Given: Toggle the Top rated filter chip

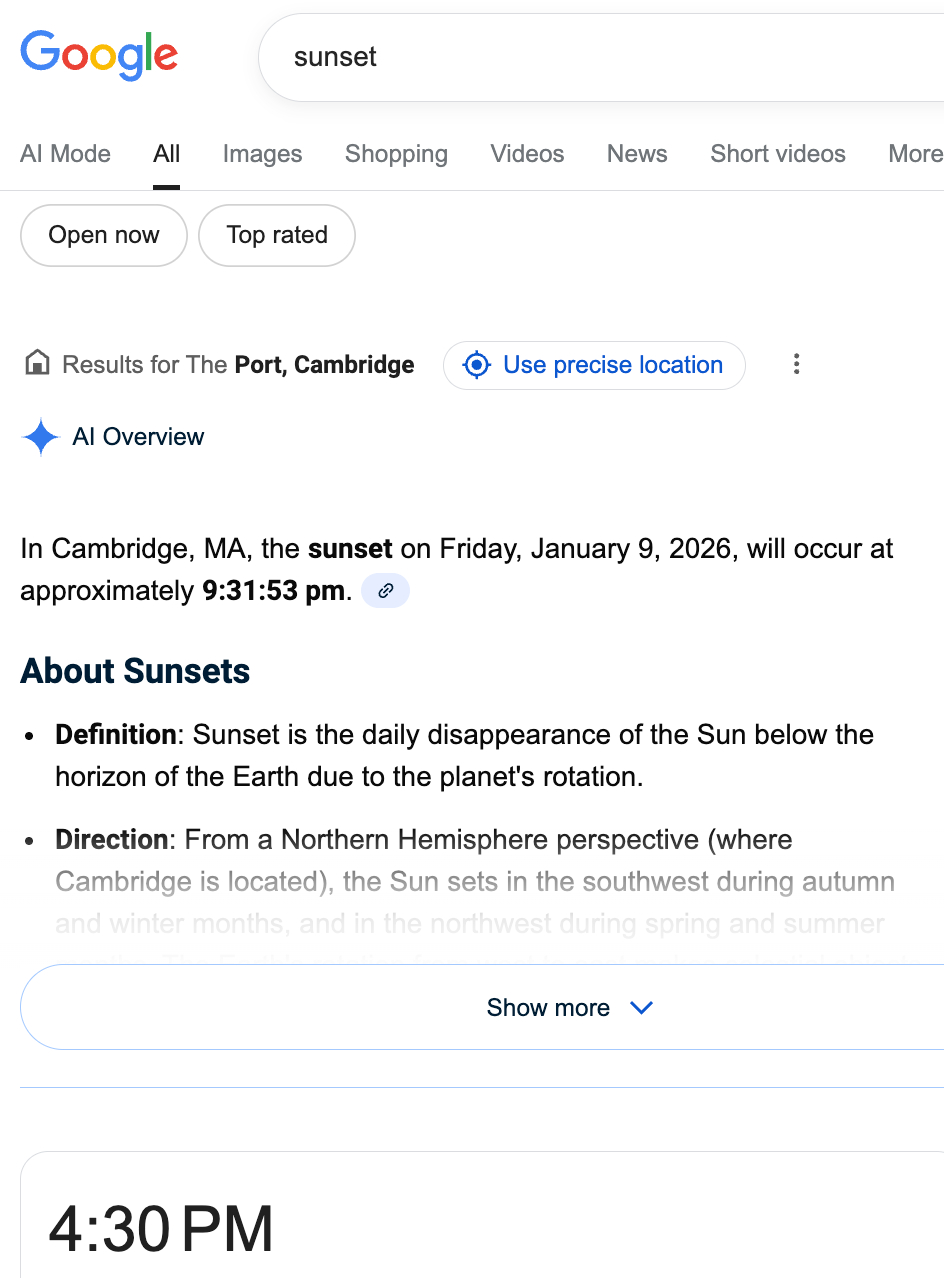Looking at the screenshot, I should tap(277, 235).
